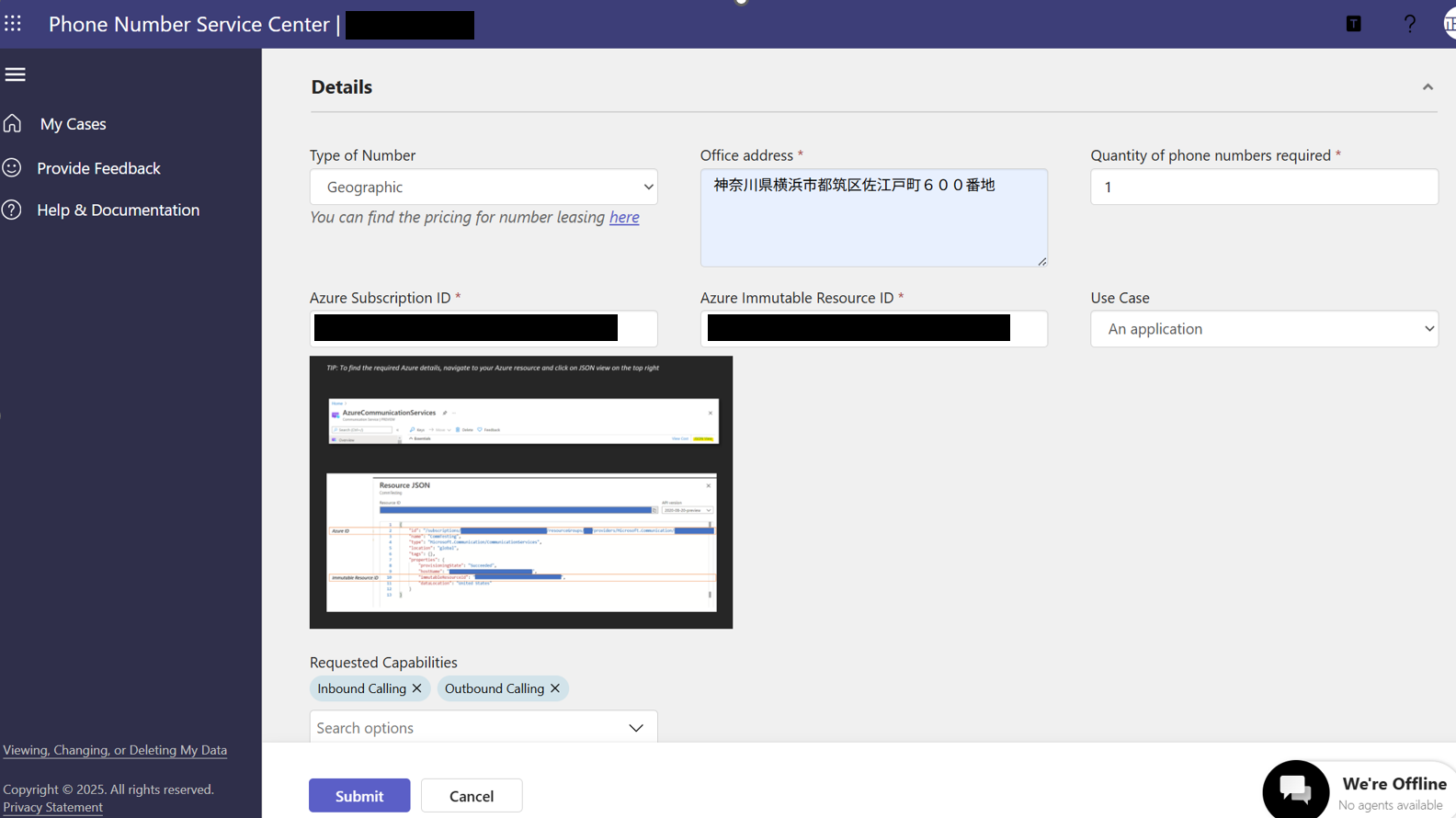Click the My Cases home icon
This screenshot has width=1456, height=818.
click(12, 123)
